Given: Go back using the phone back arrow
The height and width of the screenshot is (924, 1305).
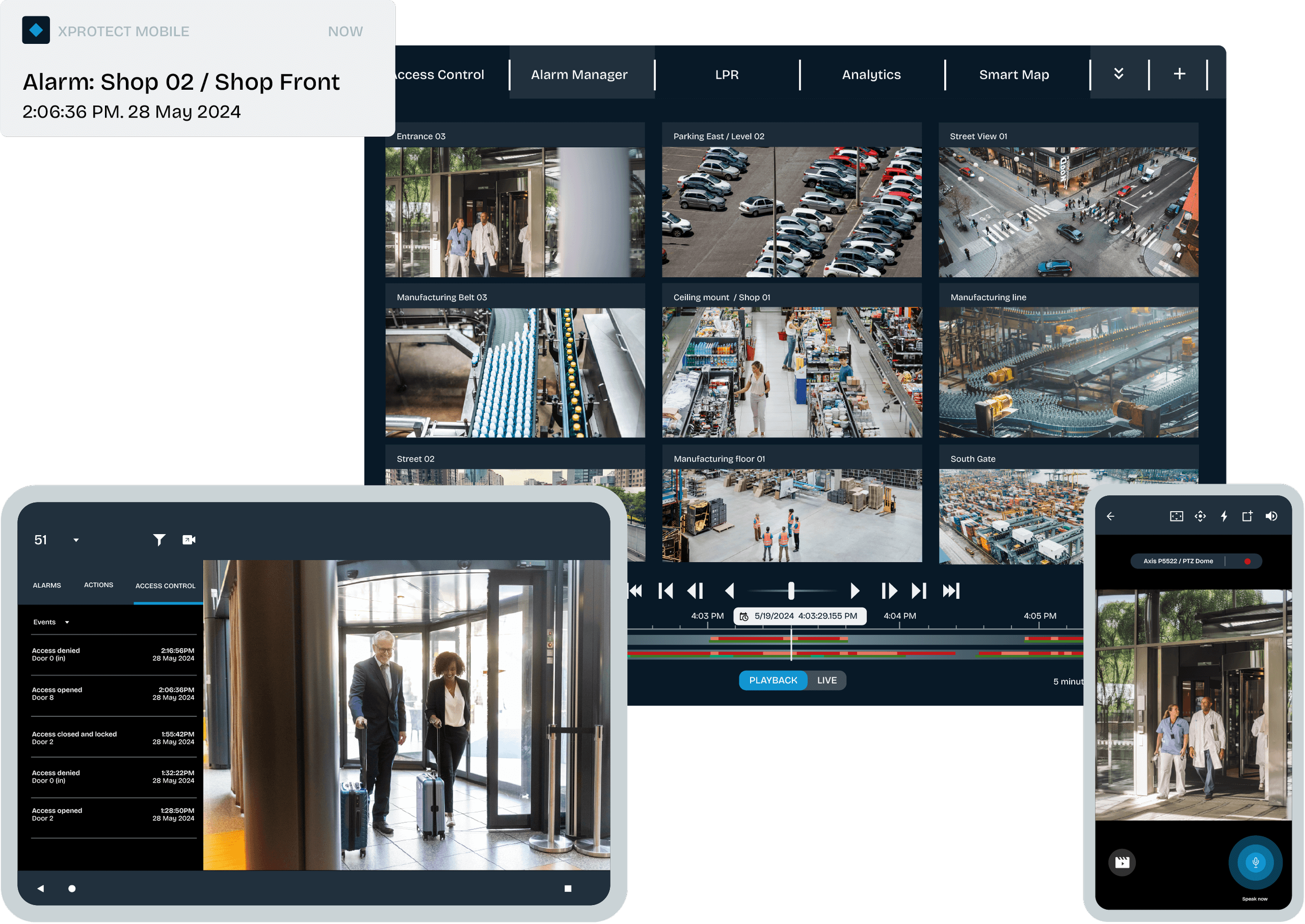Looking at the screenshot, I should pos(1111,516).
